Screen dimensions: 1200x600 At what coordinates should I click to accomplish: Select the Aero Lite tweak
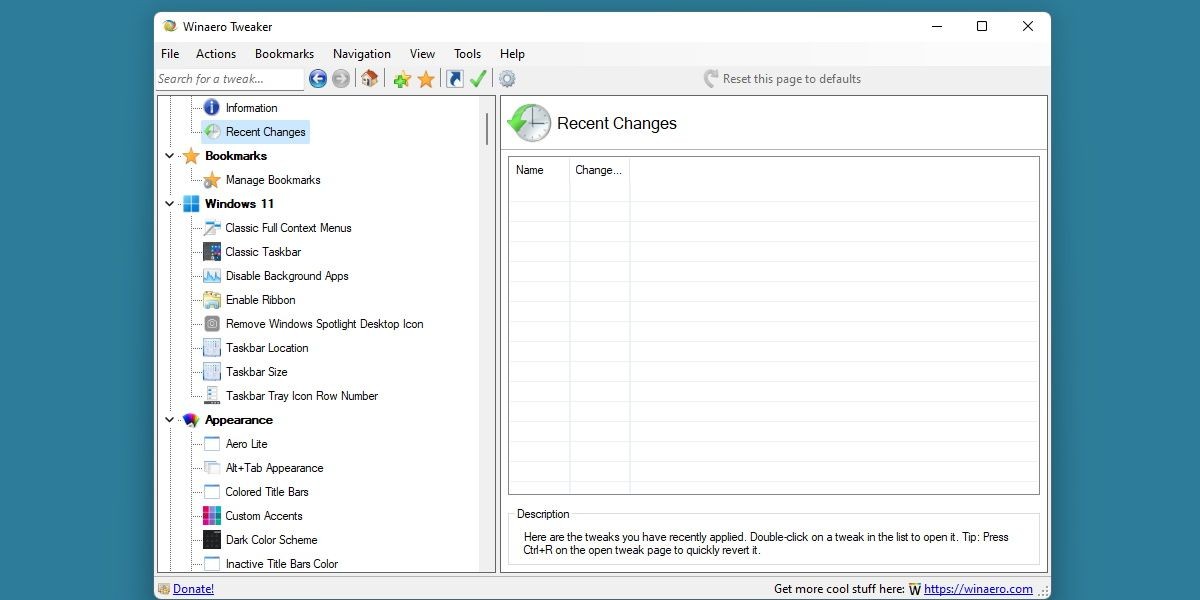(x=246, y=444)
